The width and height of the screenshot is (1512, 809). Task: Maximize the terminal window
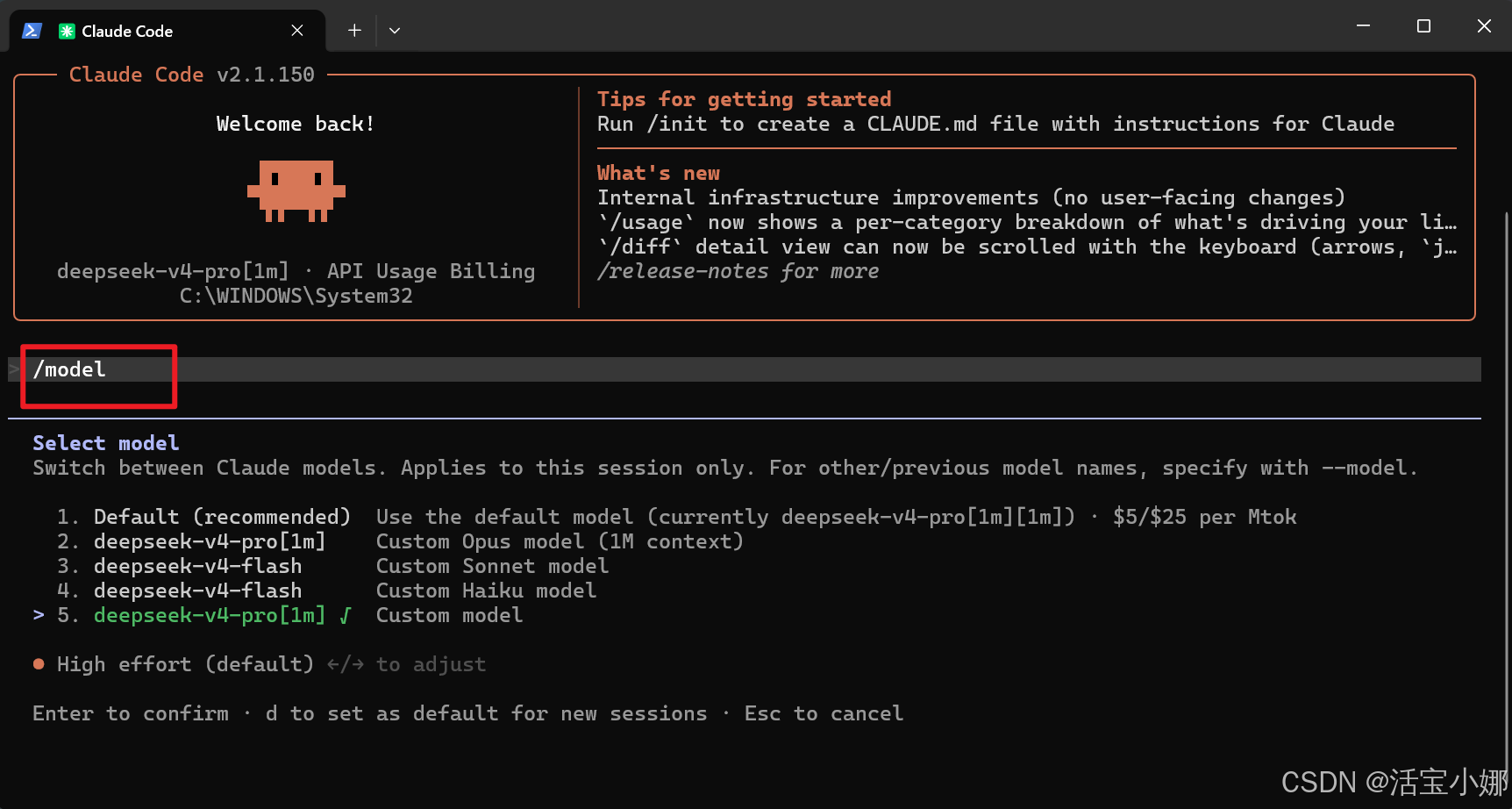point(1423,26)
